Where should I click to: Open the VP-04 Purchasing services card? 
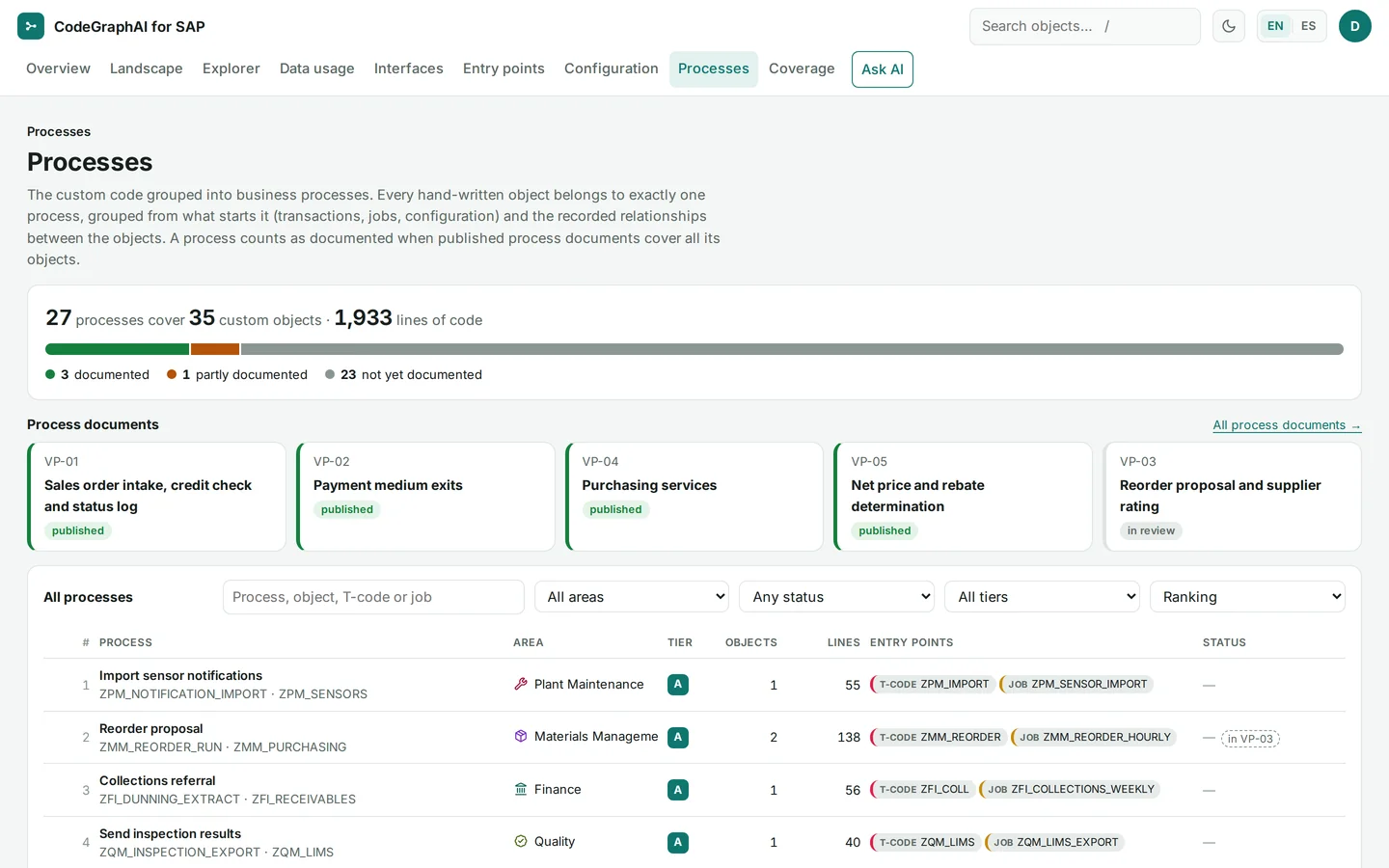(694, 497)
